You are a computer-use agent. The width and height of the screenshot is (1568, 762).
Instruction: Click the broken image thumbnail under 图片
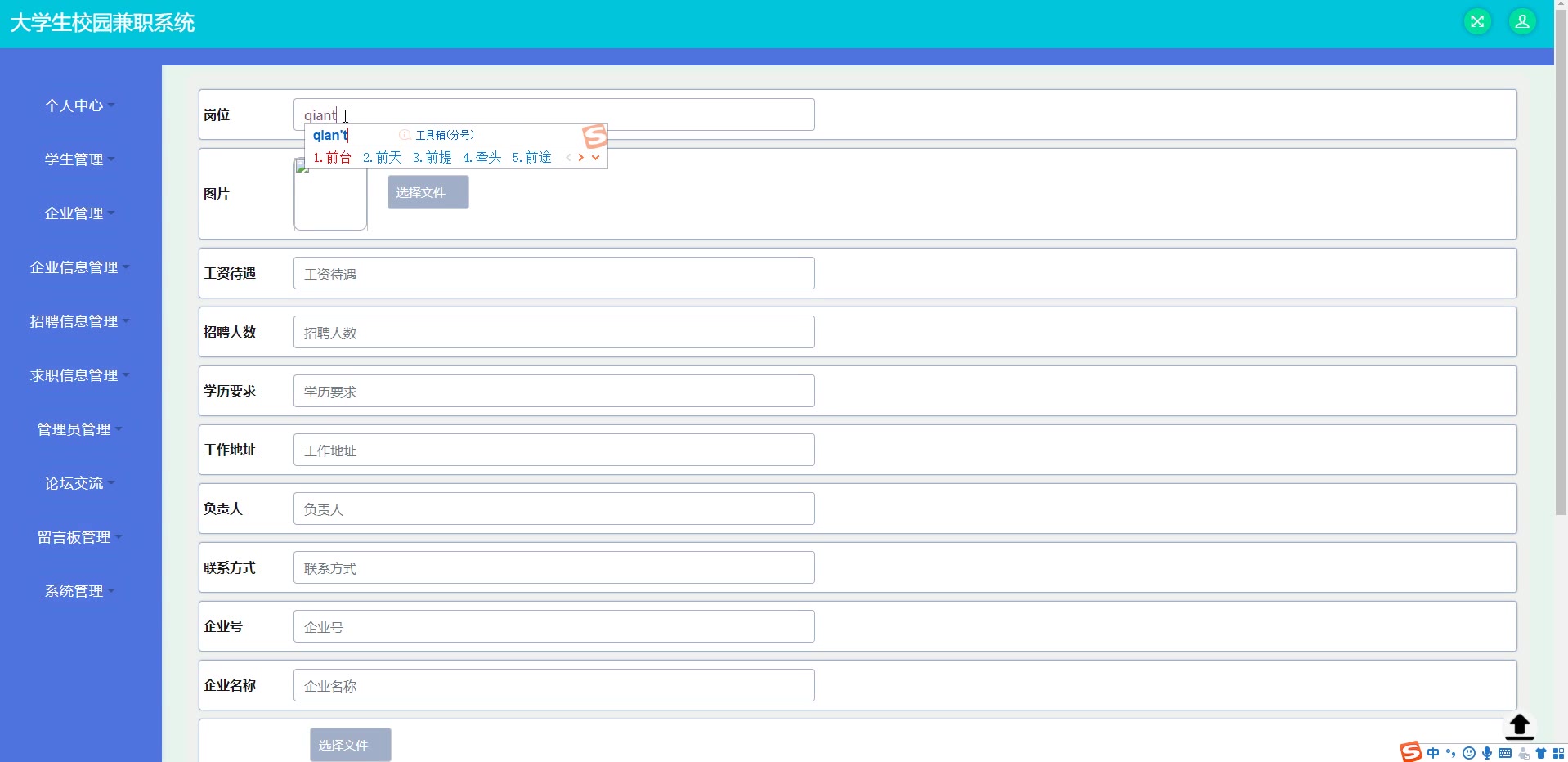pos(330,195)
